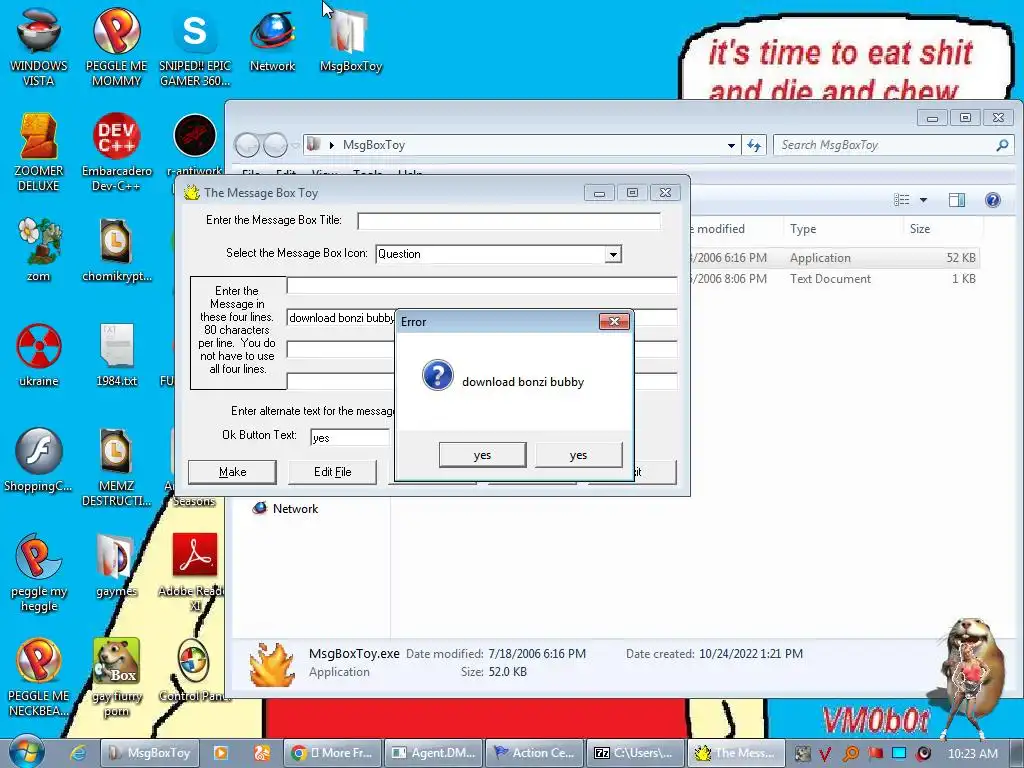Click the red flag tray icon

(875, 753)
